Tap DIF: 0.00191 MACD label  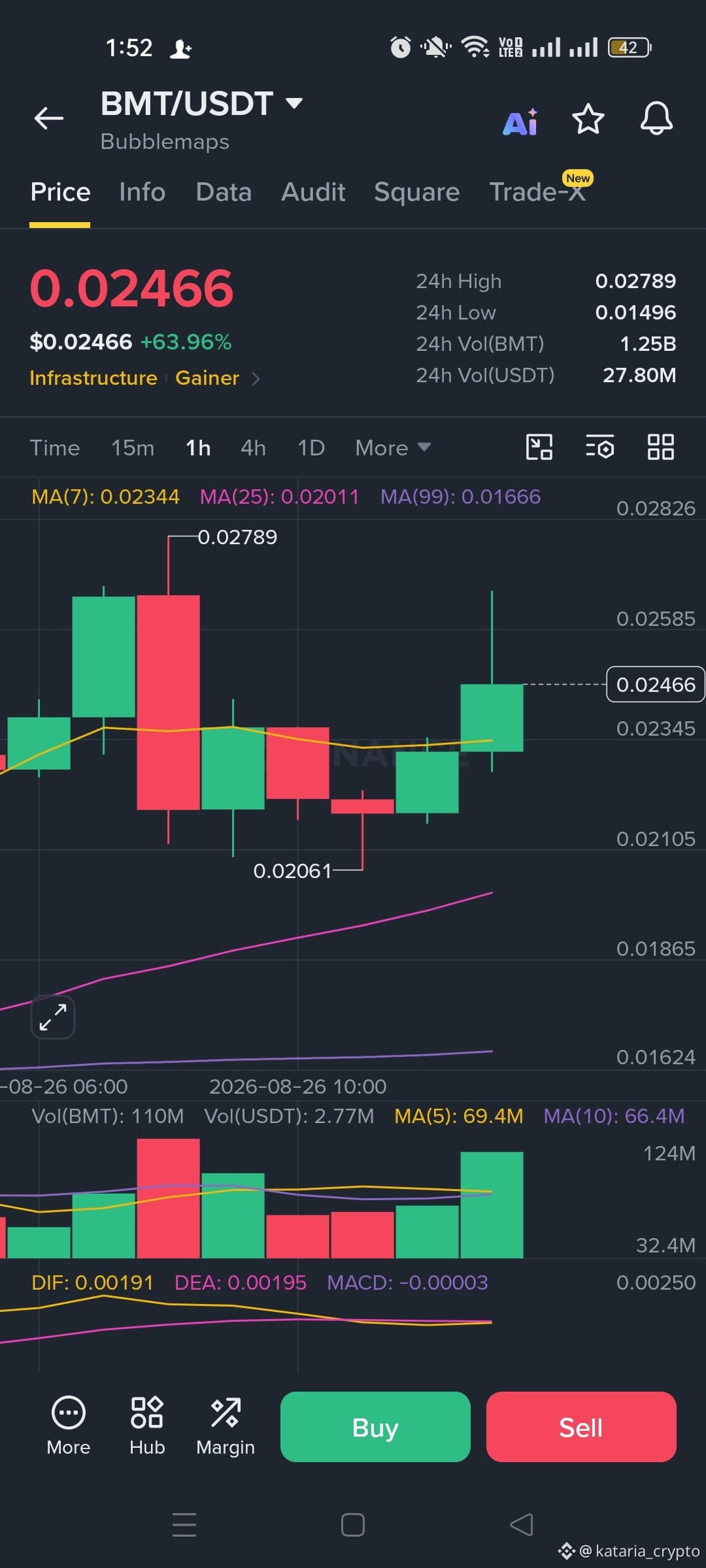(x=92, y=1282)
